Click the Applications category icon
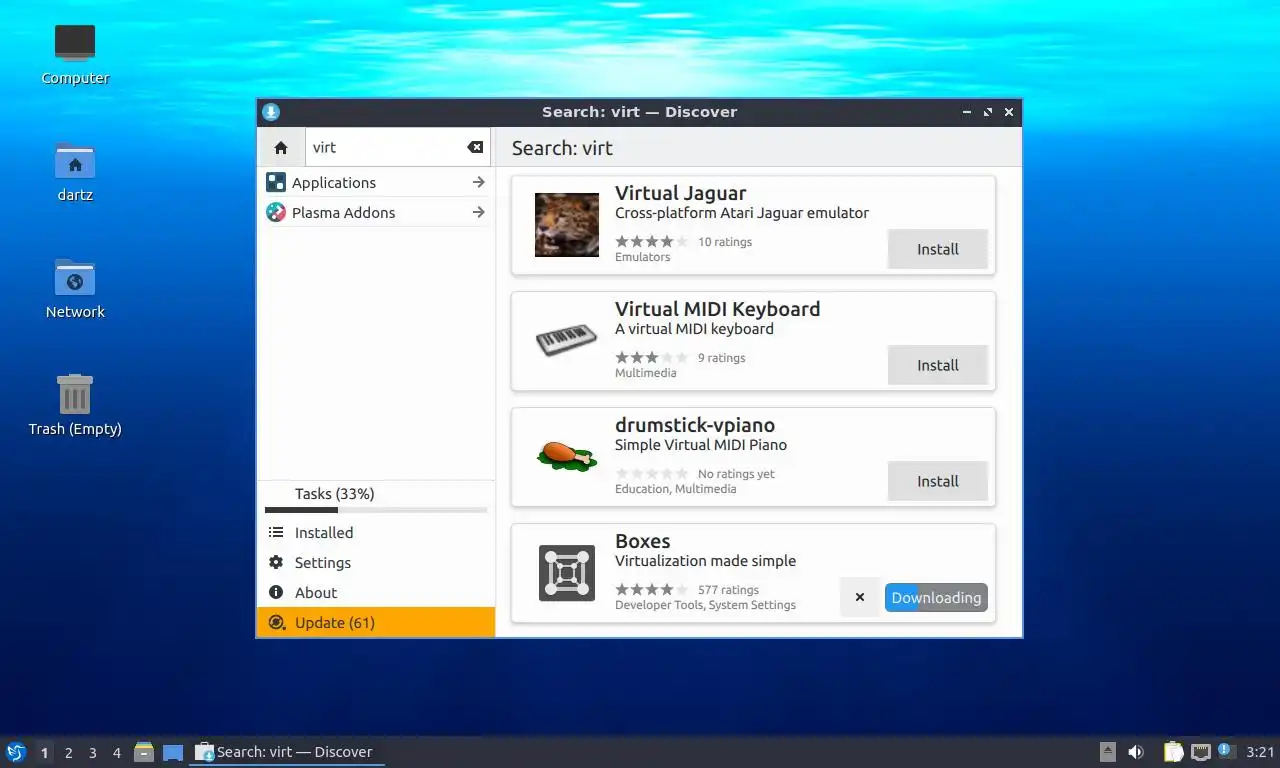The height and width of the screenshot is (768, 1280). [x=276, y=182]
